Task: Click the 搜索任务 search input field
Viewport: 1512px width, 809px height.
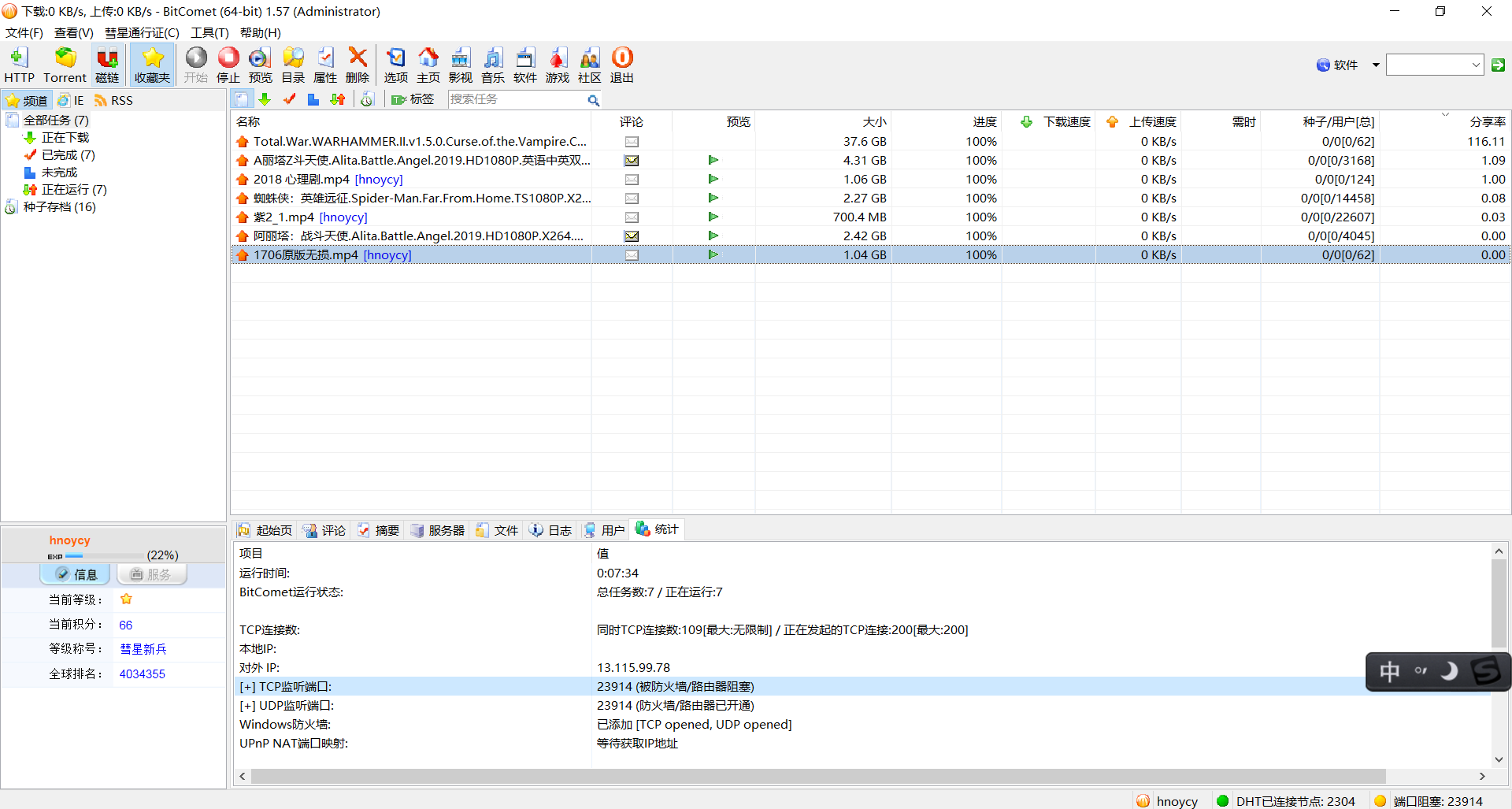Action: (517, 99)
